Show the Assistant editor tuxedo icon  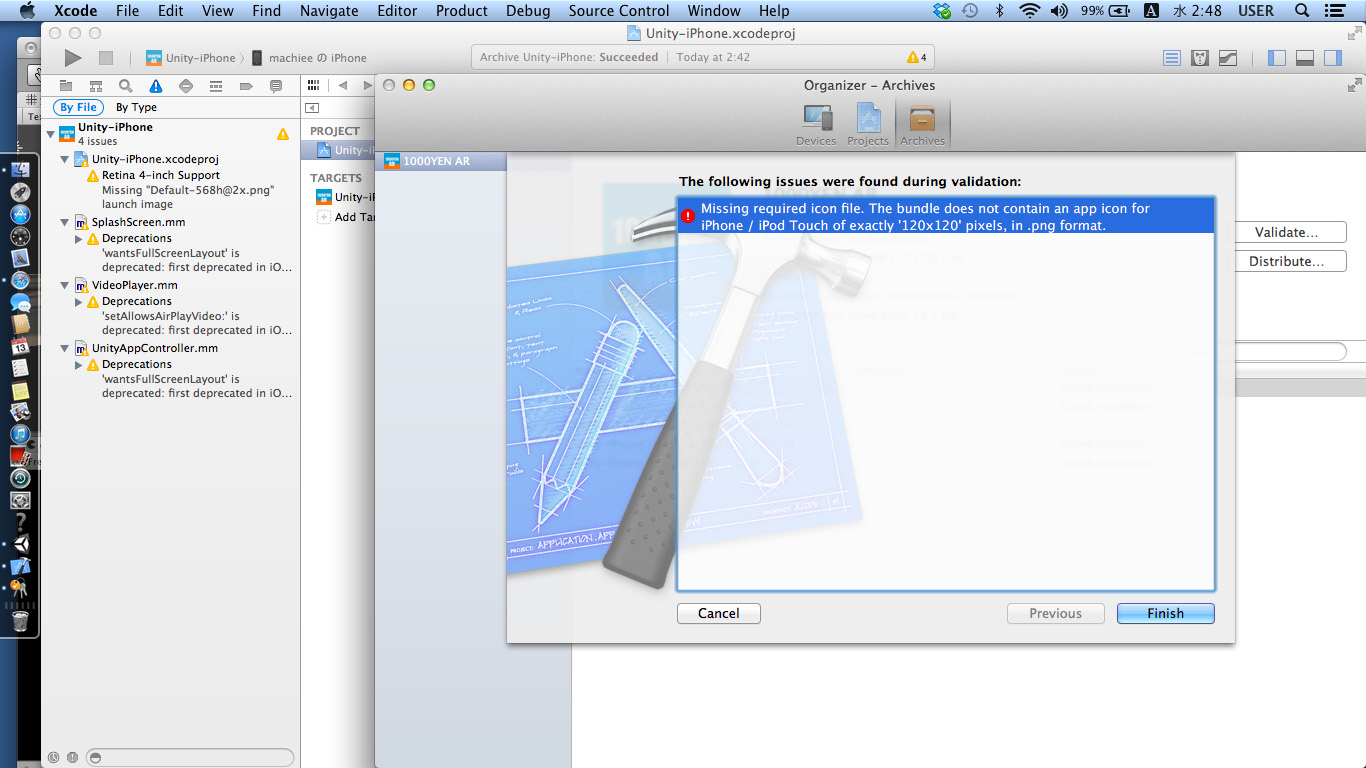click(x=1200, y=58)
